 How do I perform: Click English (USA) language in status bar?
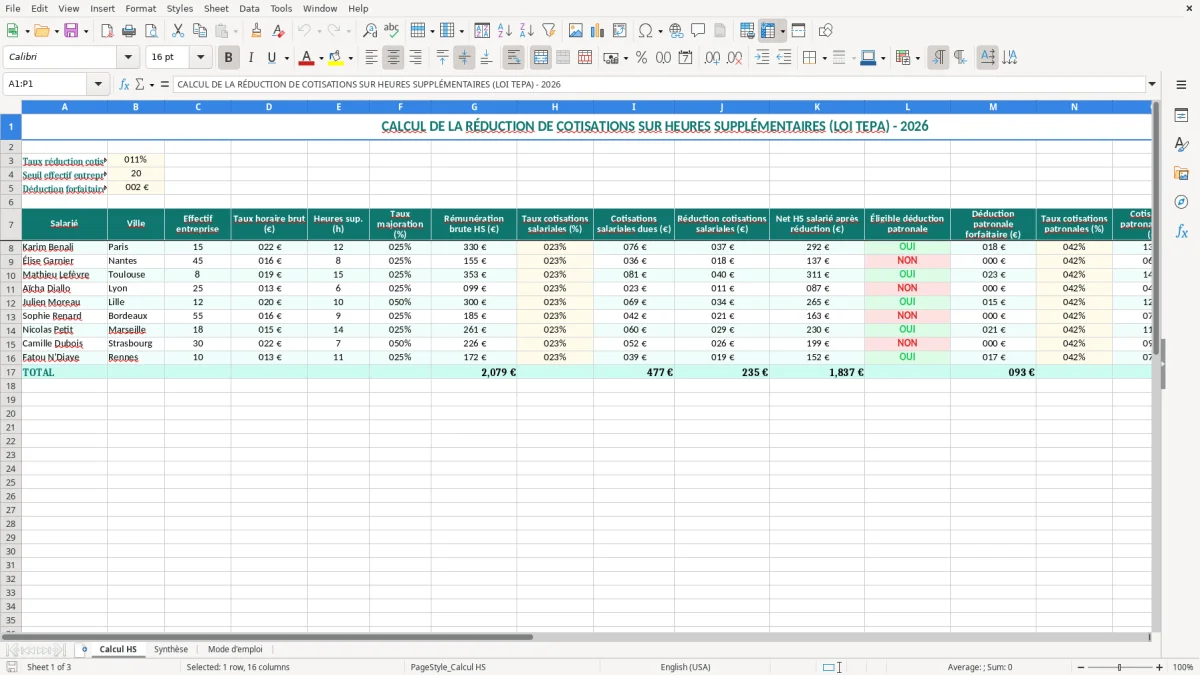coord(686,667)
